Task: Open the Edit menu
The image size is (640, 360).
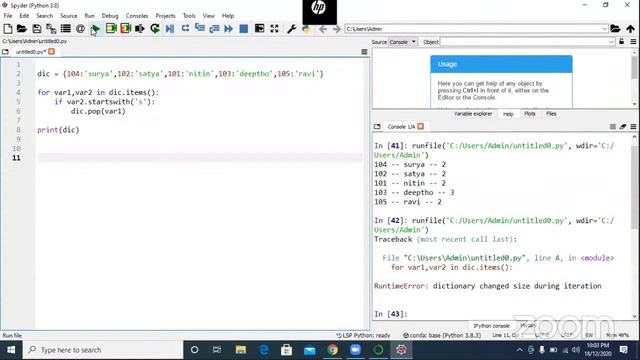Action: (x=24, y=16)
